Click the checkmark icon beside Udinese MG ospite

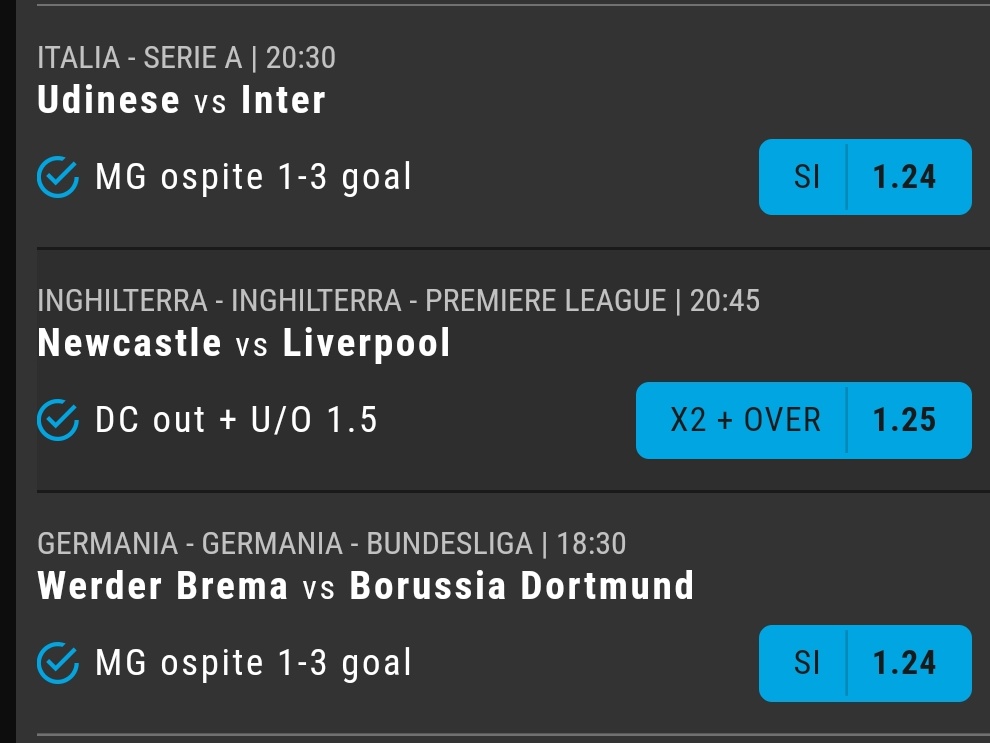click(x=58, y=177)
